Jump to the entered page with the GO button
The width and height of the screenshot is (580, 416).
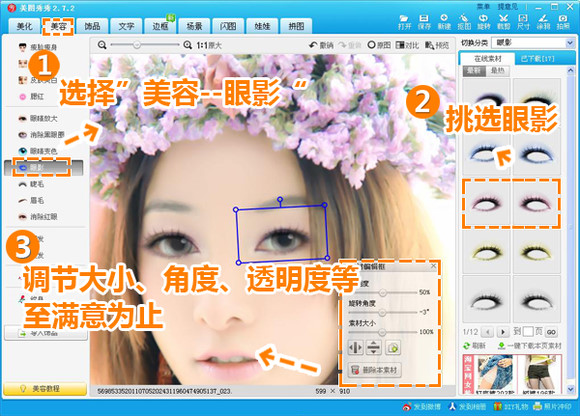551,332
